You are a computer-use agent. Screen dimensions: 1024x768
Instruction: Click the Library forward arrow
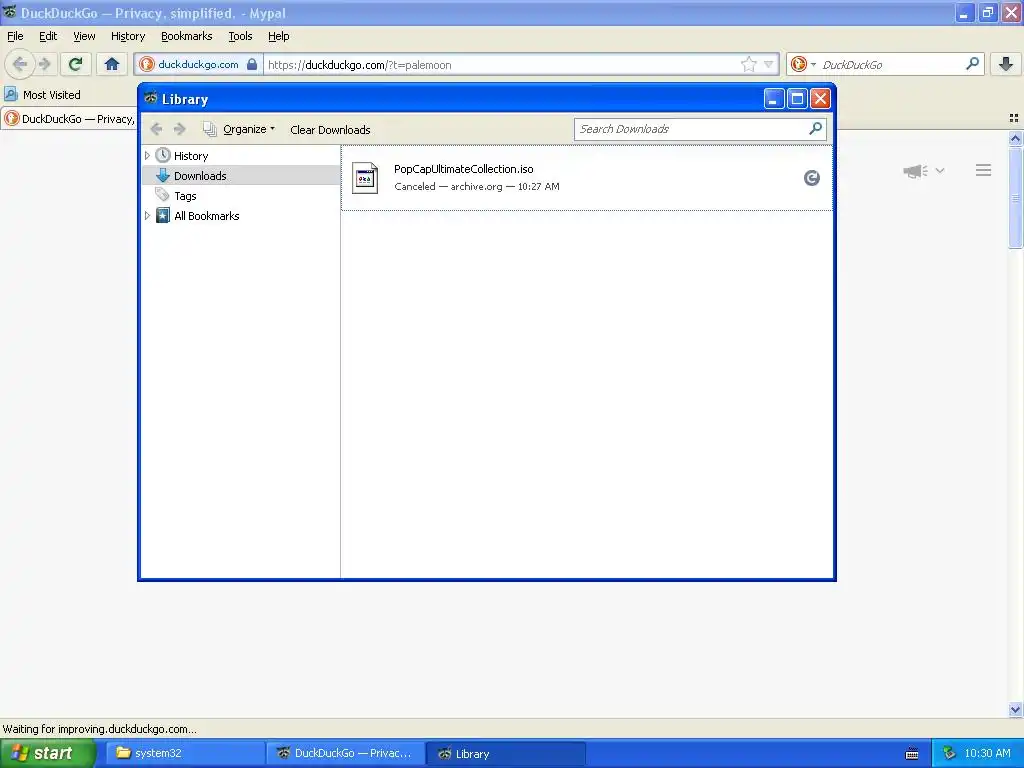(180, 129)
